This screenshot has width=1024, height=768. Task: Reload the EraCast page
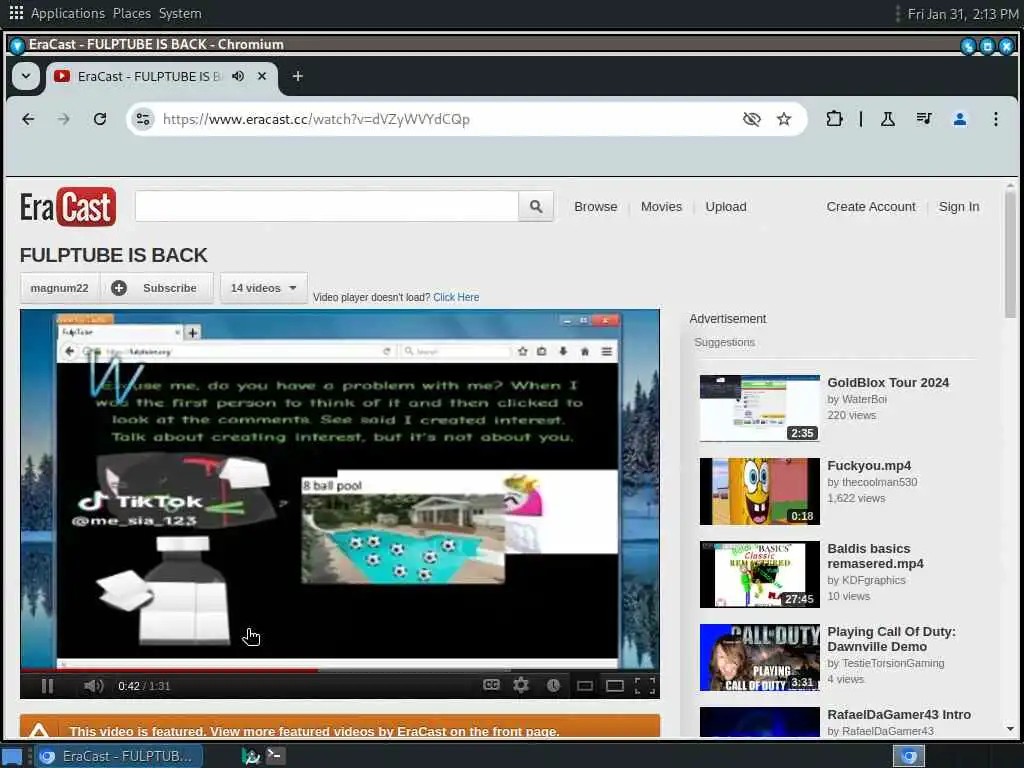click(x=99, y=119)
